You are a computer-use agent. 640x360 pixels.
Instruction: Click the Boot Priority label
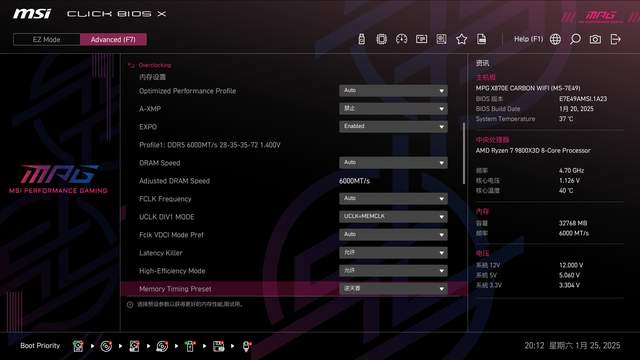(x=40, y=346)
